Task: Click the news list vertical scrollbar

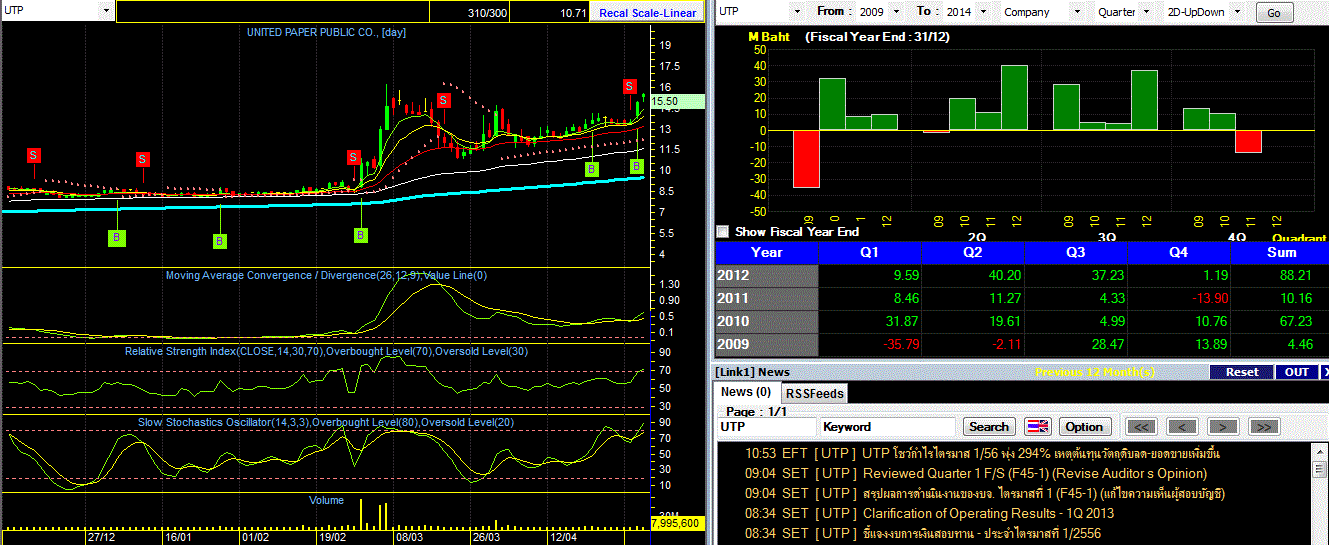Action: pos(1320,493)
